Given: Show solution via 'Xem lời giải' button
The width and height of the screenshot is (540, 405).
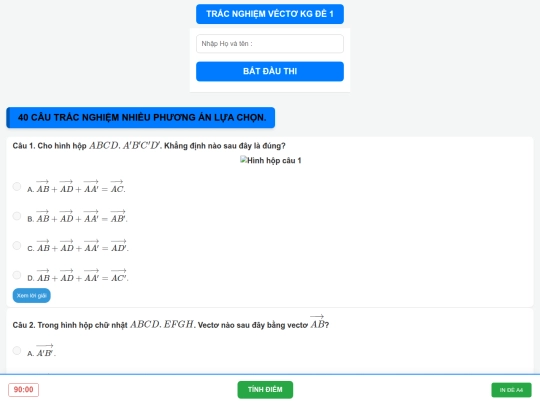Looking at the screenshot, I should pyautogui.click(x=31, y=295).
